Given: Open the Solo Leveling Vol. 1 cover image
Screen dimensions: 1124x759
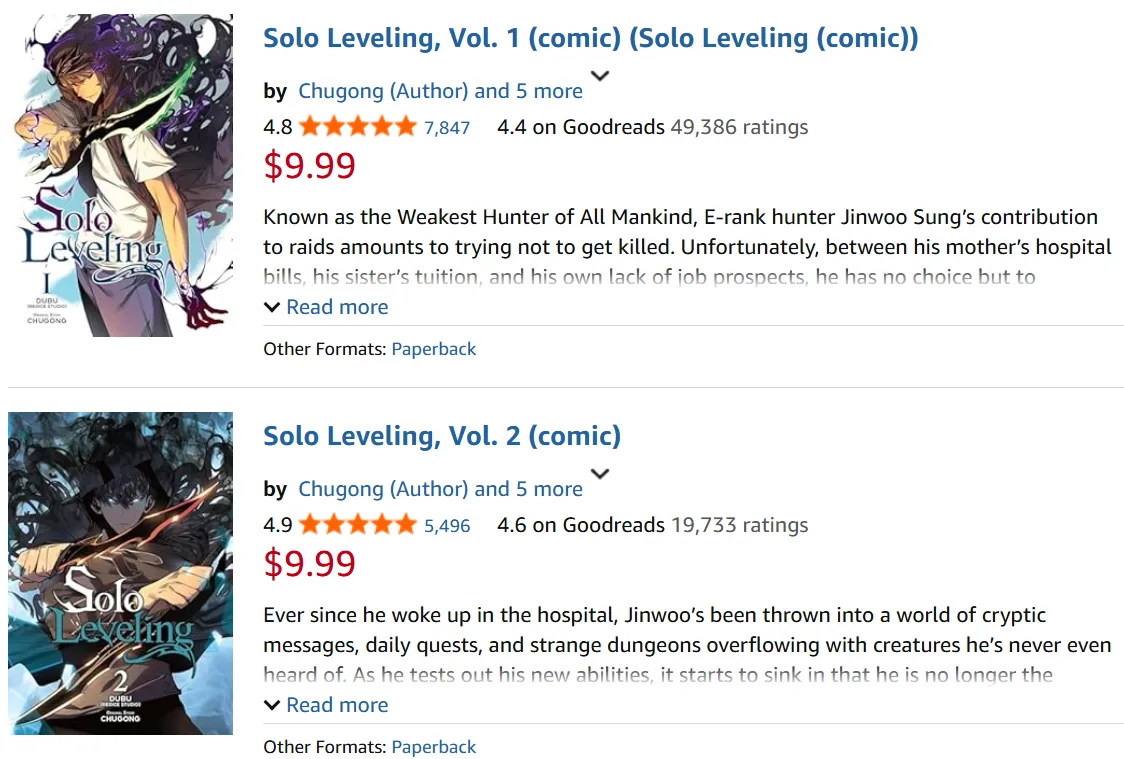Looking at the screenshot, I should pos(120,175).
